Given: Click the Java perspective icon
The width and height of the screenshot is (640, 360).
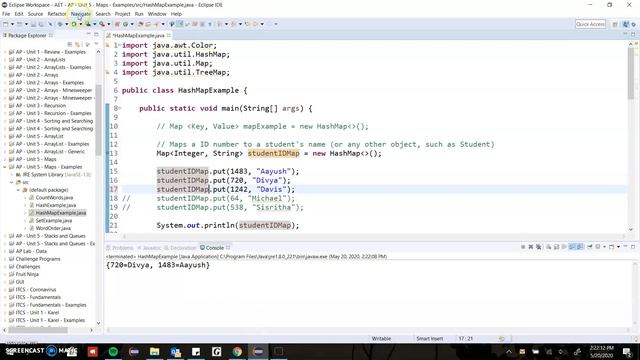Looking at the screenshot, I should 626,24.
